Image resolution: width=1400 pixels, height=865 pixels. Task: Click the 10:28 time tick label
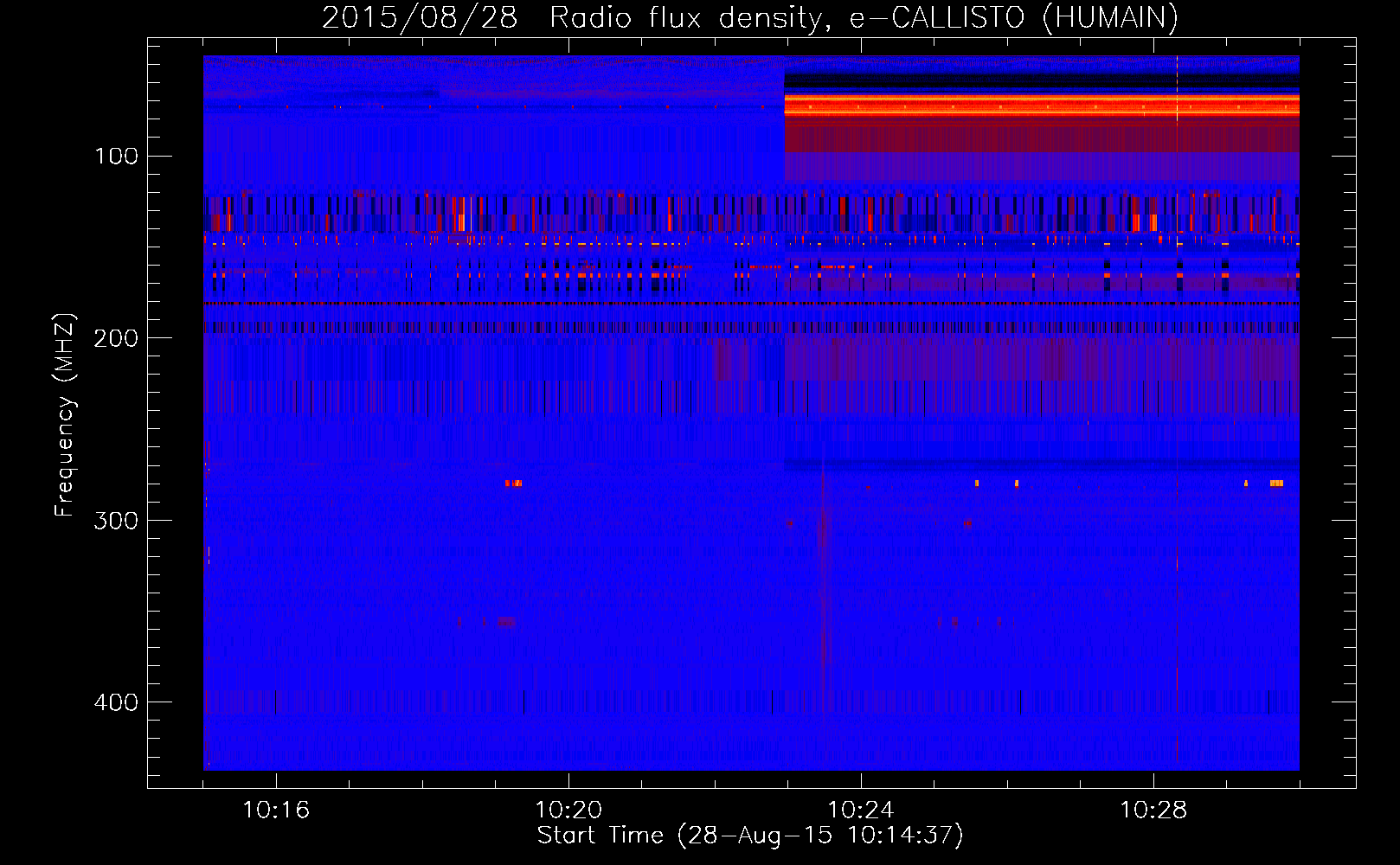click(1153, 810)
